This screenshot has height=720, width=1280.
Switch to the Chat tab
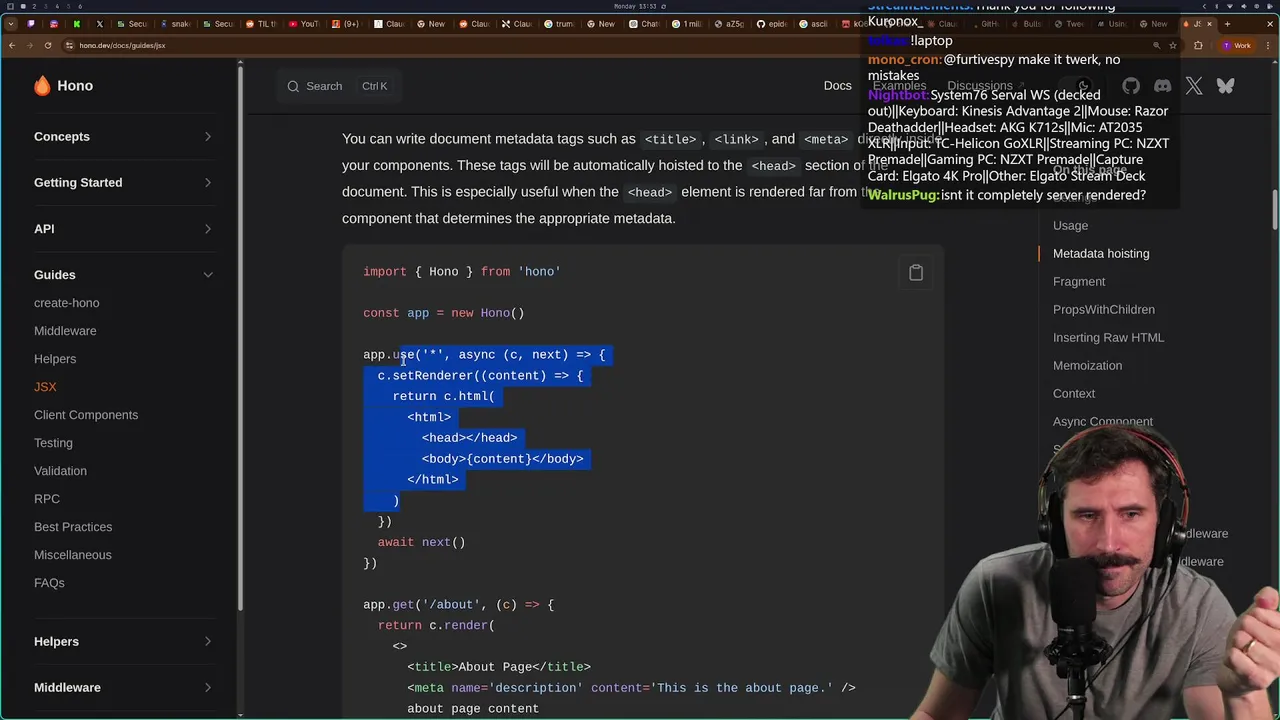coord(645,24)
